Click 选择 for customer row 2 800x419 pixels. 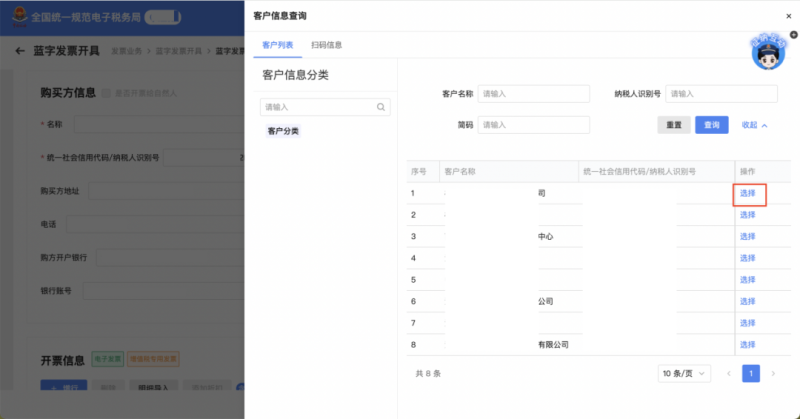click(x=747, y=215)
